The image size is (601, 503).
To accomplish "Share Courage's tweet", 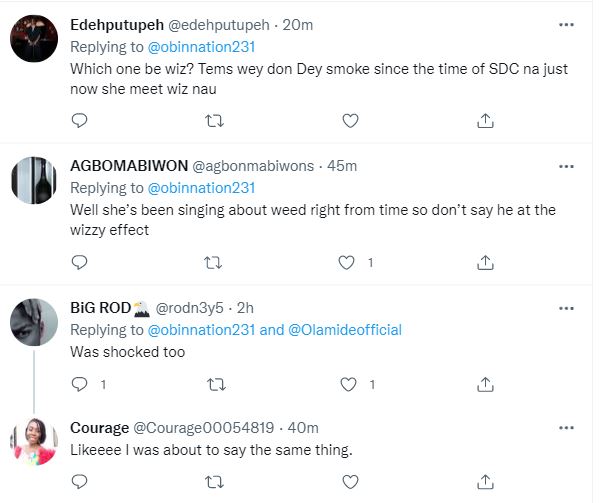I will coord(485,483).
